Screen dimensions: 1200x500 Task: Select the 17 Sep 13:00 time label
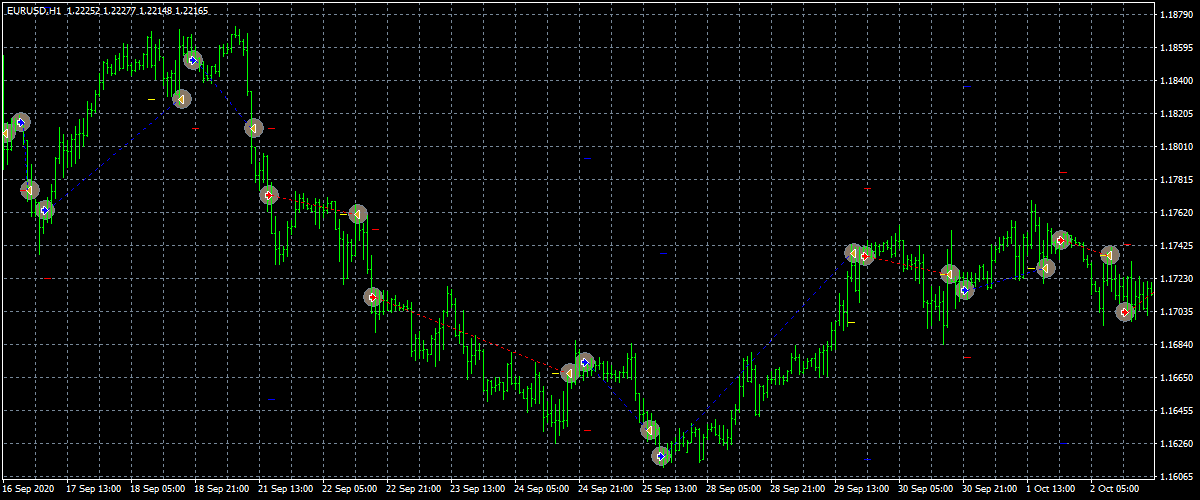pyautogui.click(x=93, y=490)
